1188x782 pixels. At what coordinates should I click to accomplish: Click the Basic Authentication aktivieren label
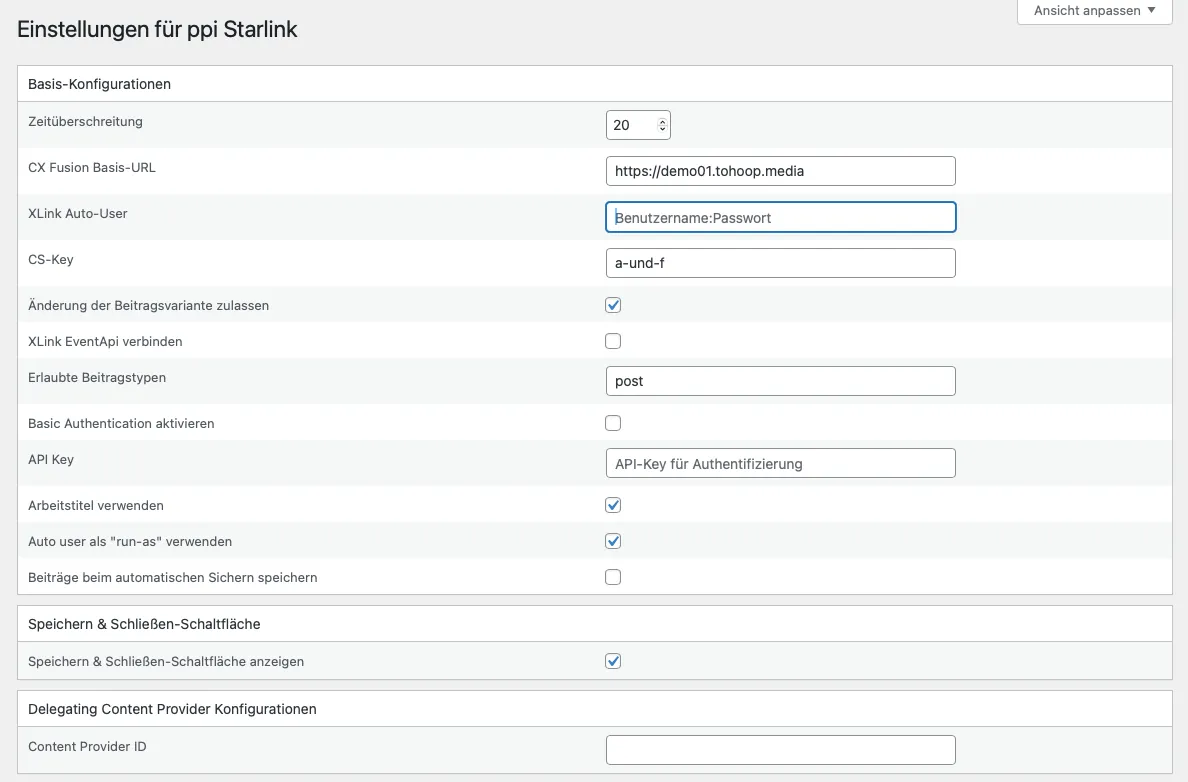click(x=121, y=424)
